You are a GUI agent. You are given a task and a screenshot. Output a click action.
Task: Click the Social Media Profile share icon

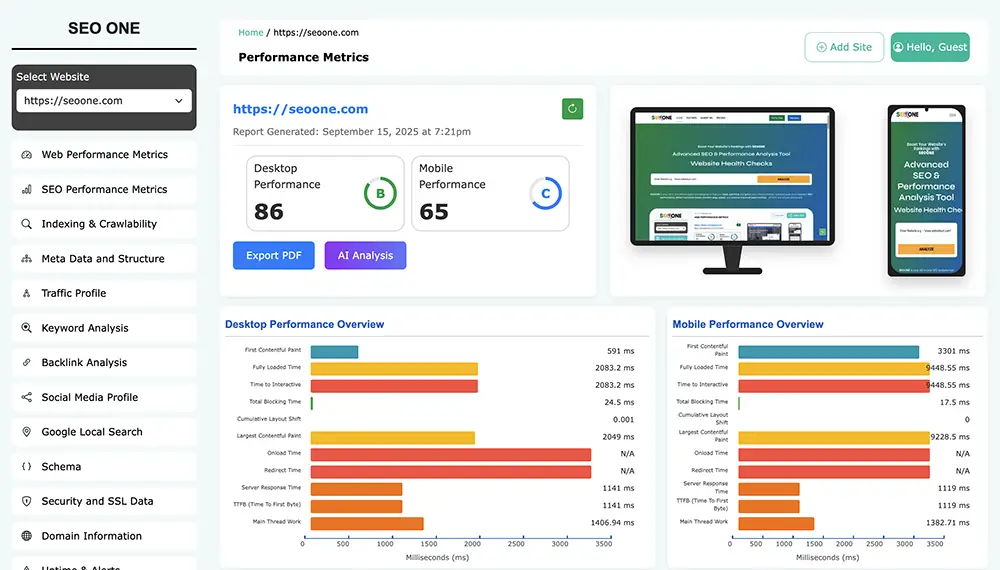coord(26,398)
